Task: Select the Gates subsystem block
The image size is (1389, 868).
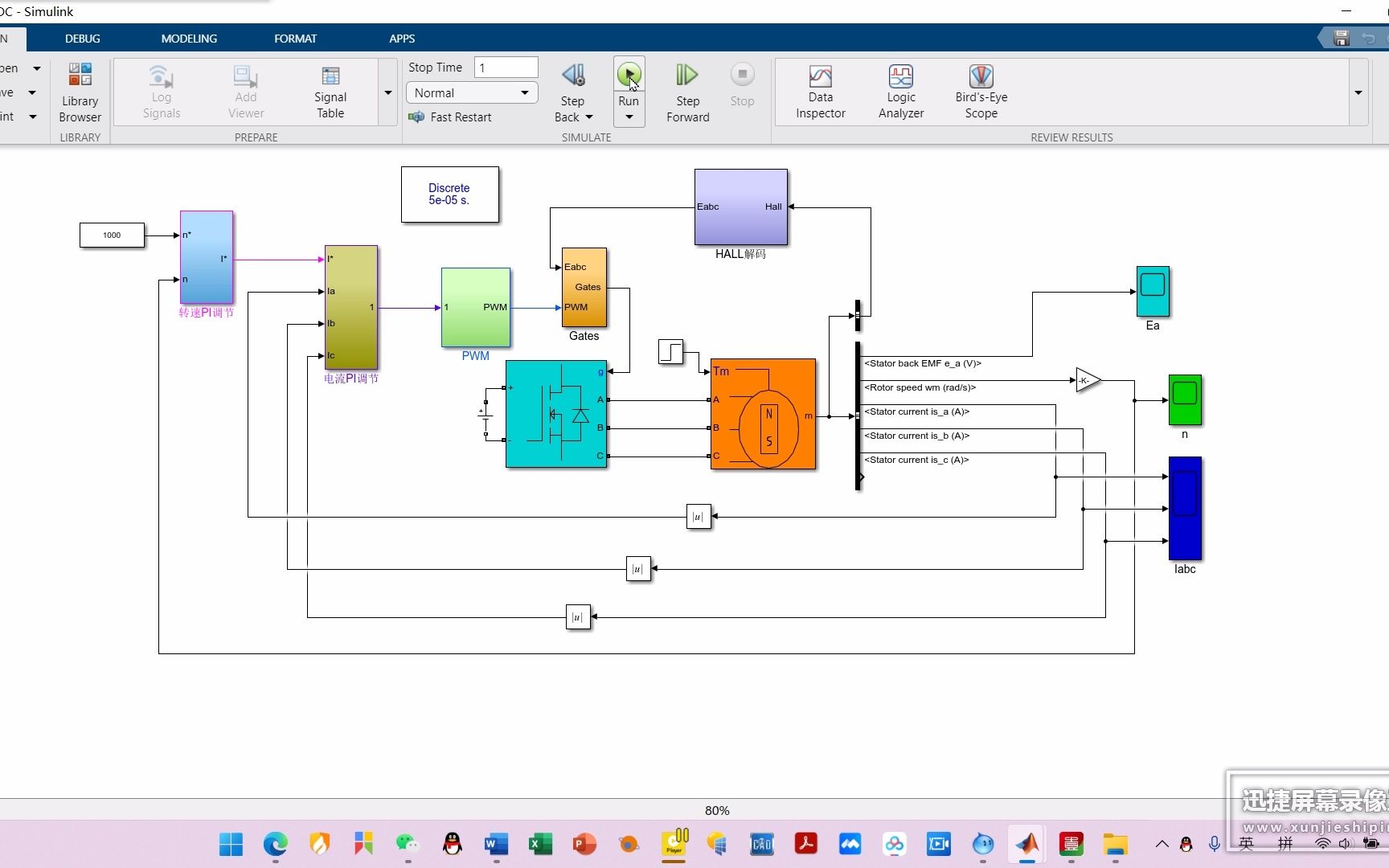Action: [x=584, y=289]
